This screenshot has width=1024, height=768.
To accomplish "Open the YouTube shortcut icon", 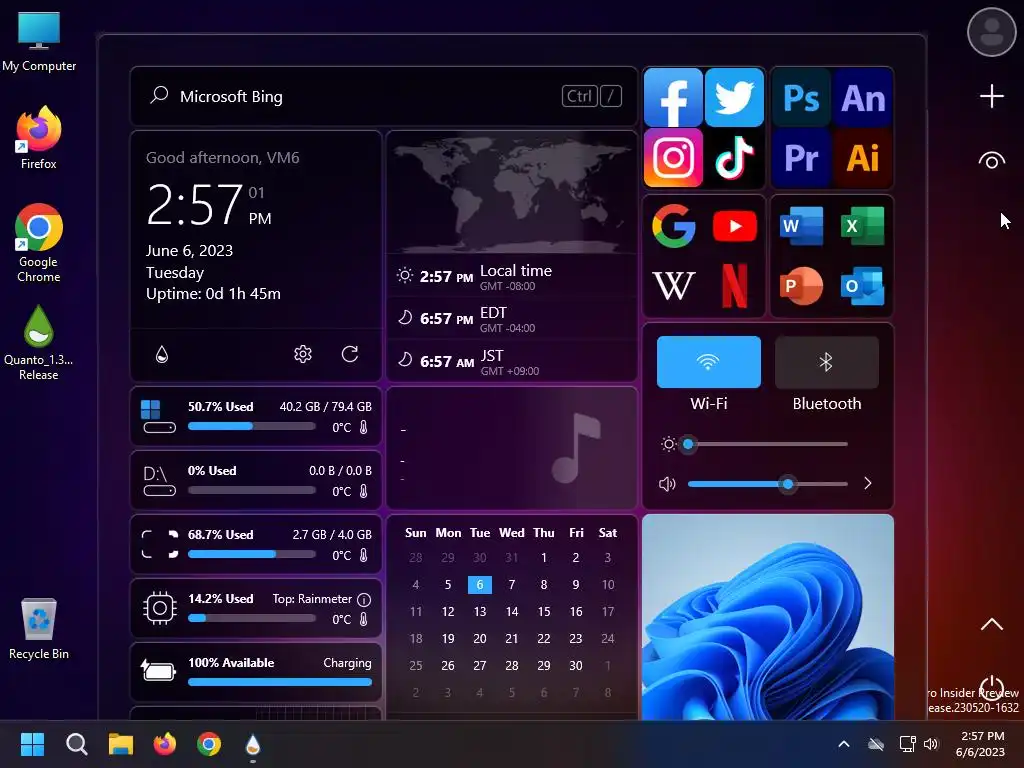I will 735,226.
